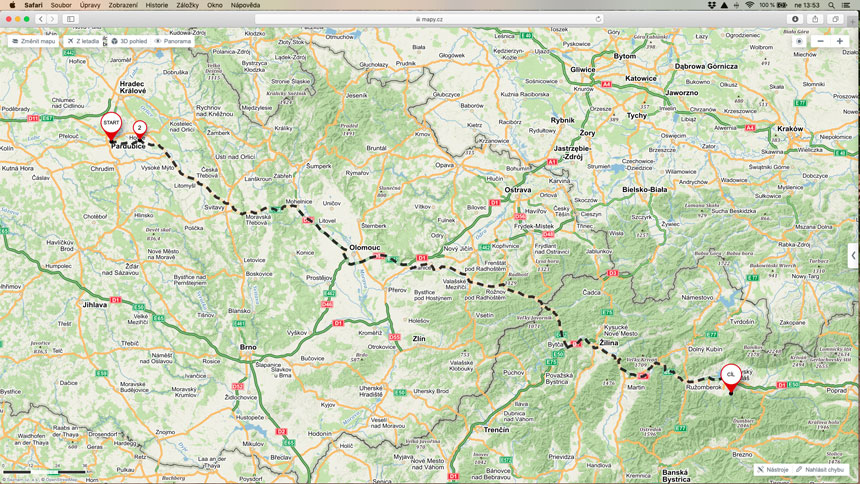
Task: Toggle Safari sidebar view
Action: (70, 18)
